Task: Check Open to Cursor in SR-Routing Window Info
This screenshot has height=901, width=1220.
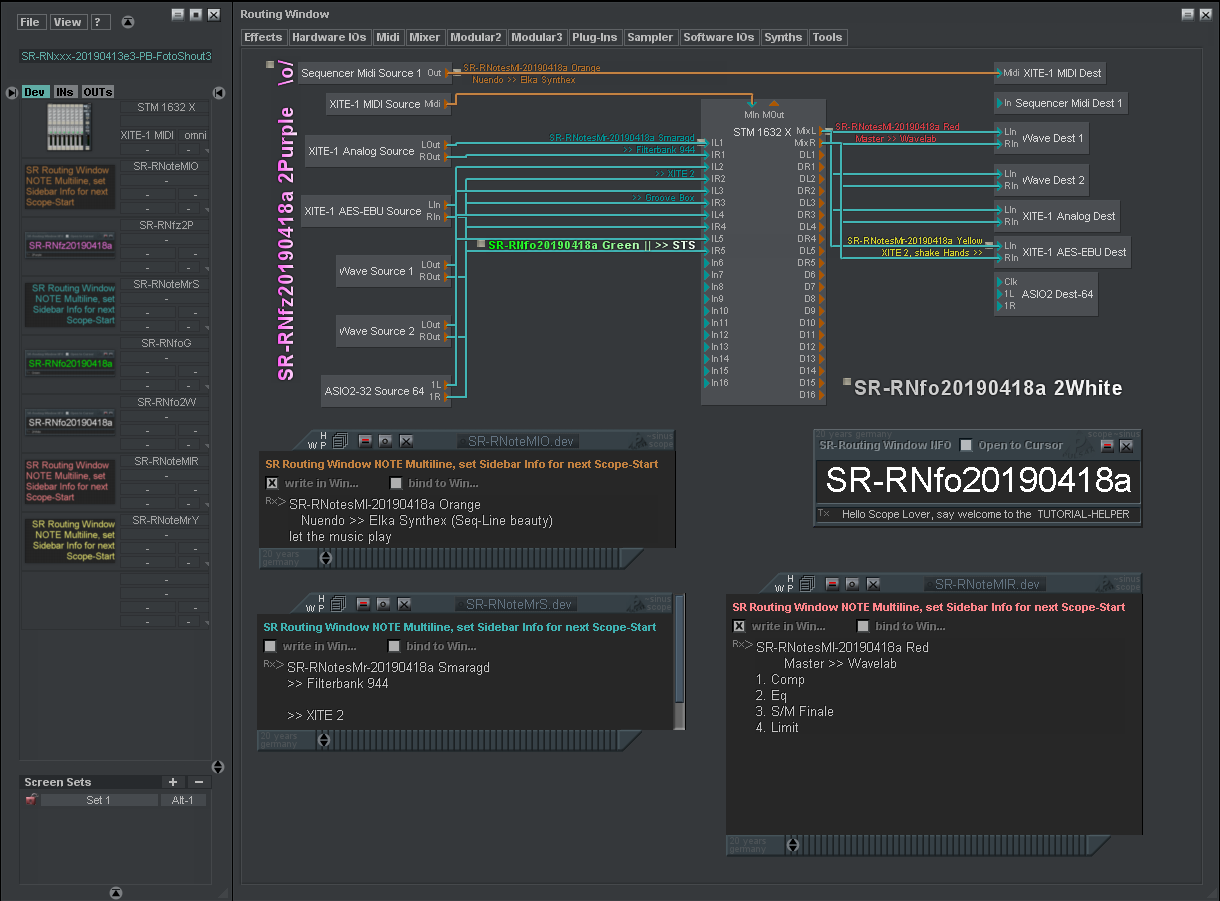Action: pyautogui.click(x=965, y=446)
